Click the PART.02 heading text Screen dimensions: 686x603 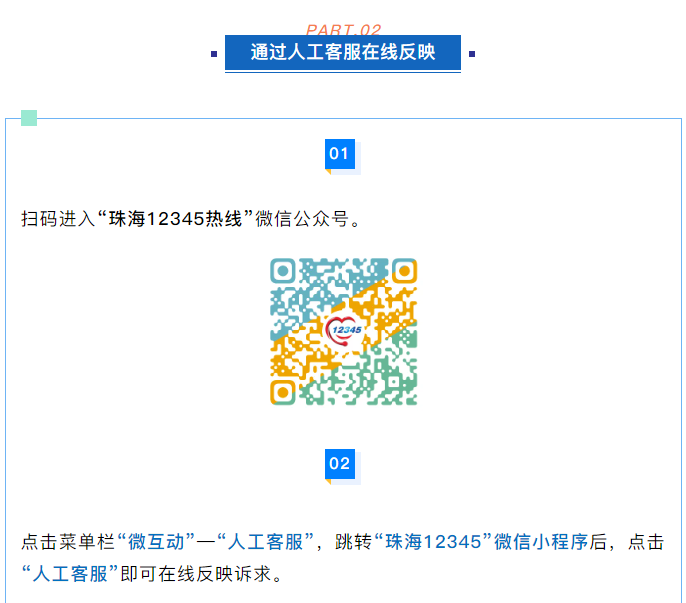point(343,30)
